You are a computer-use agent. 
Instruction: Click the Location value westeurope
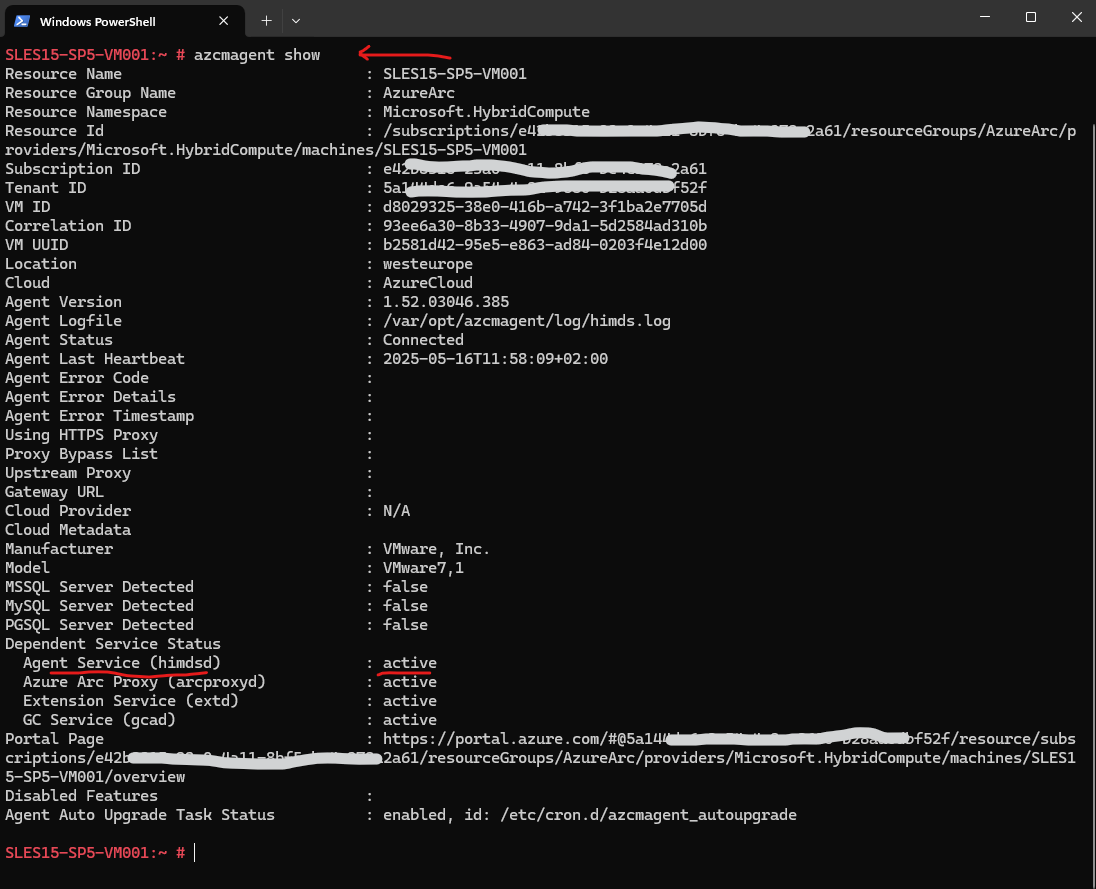pyautogui.click(x=428, y=264)
